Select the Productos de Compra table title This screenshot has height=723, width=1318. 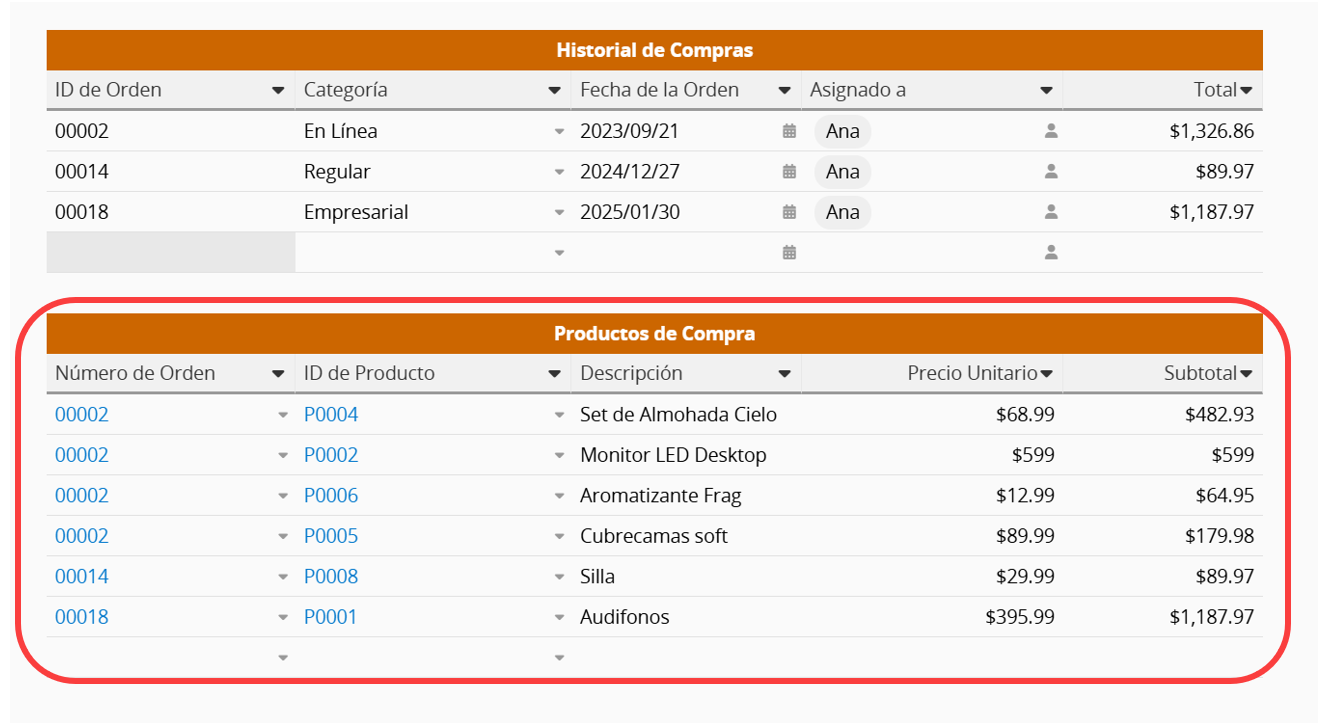tap(654, 333)
